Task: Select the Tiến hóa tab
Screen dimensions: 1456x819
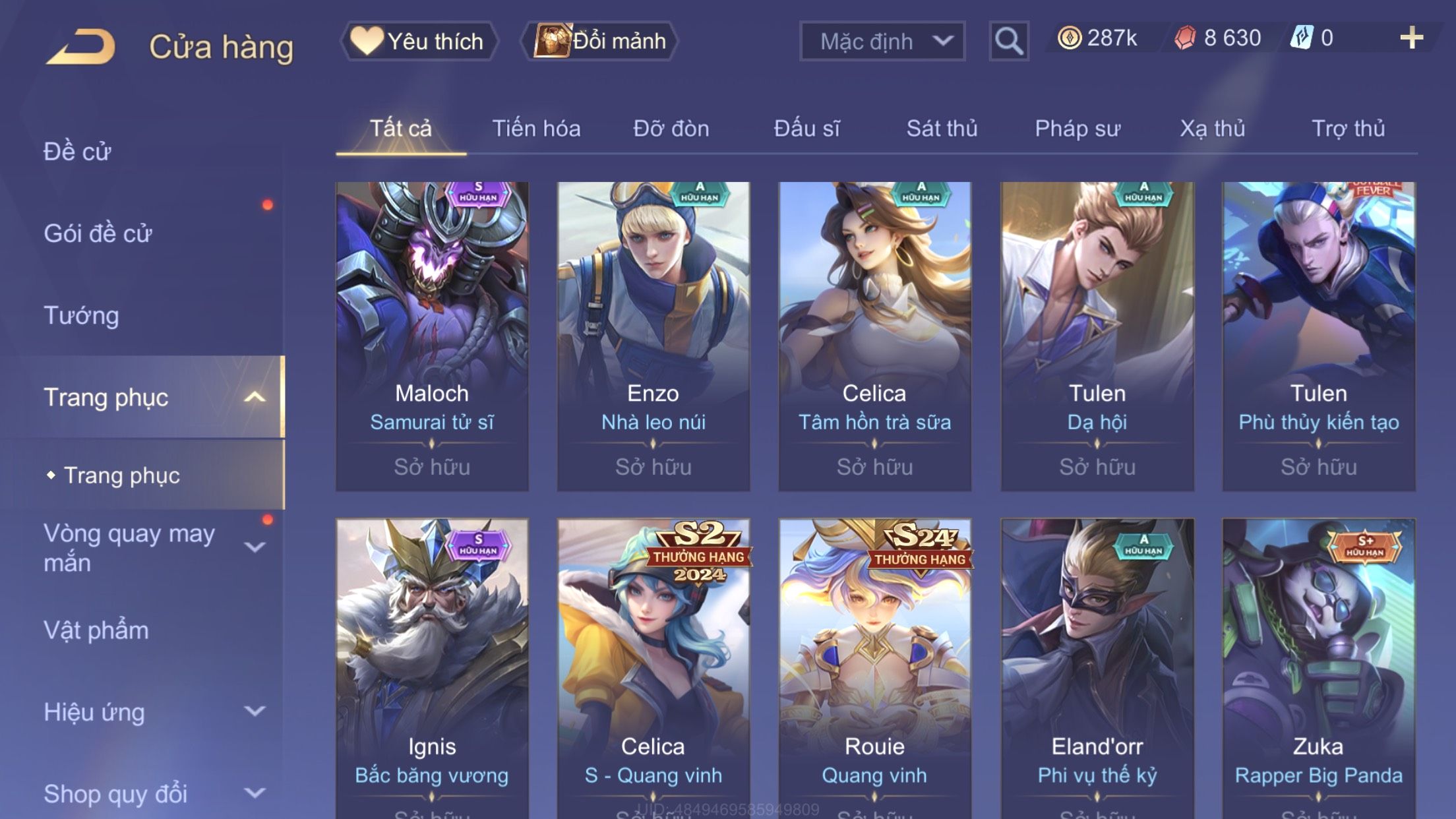Action: [x=536, y=129]
